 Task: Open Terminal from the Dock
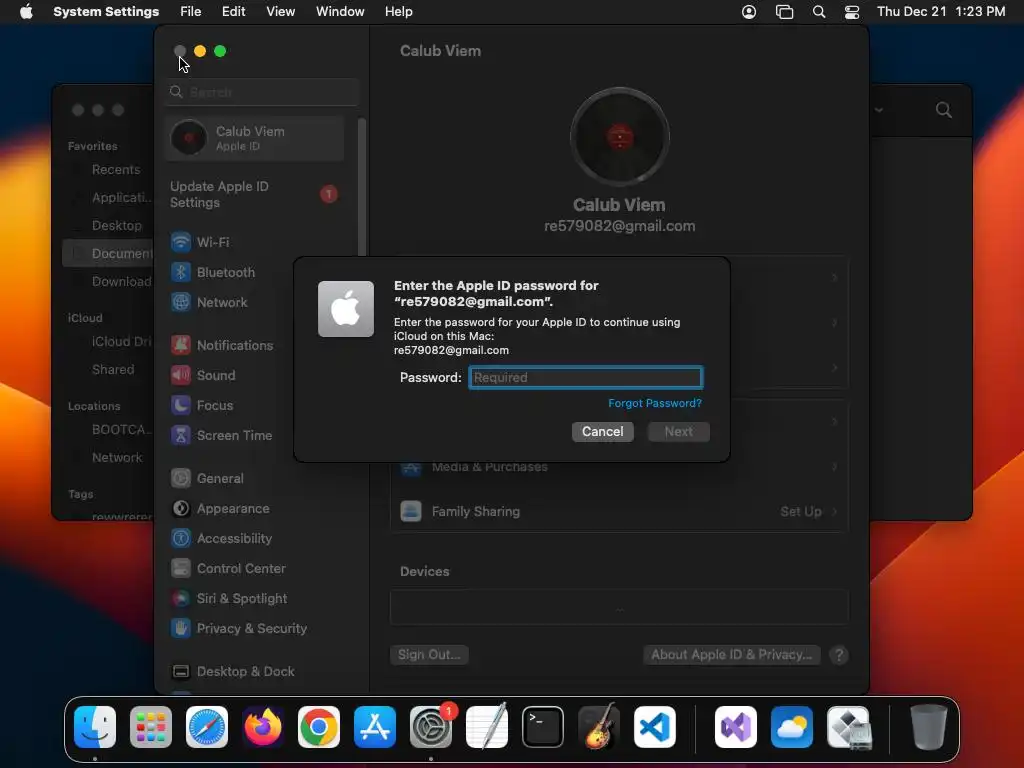[543, 727]
